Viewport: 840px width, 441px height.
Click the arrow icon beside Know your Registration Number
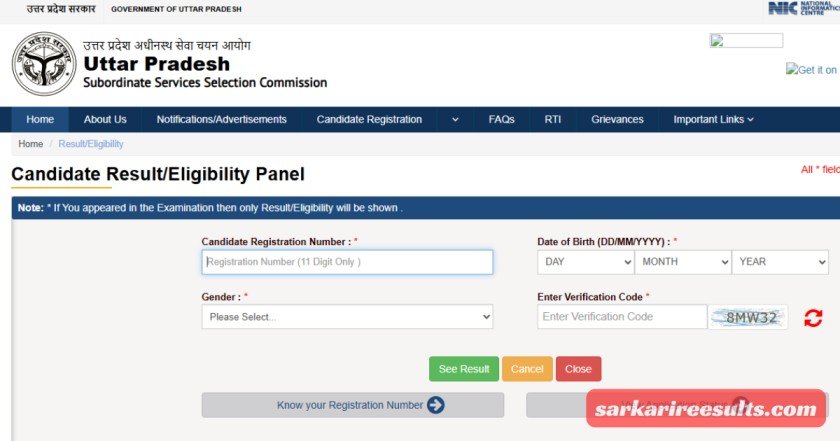pos(435,405)
